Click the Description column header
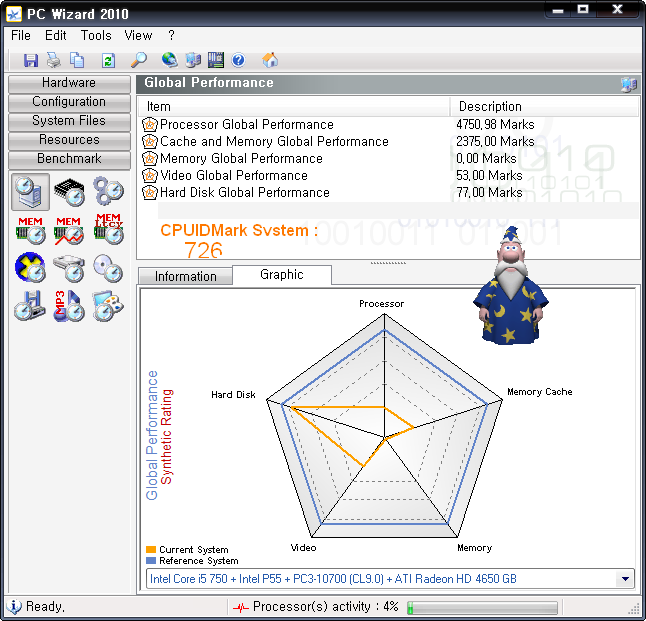The image size is (646, 621). click(x=544, y=106)
